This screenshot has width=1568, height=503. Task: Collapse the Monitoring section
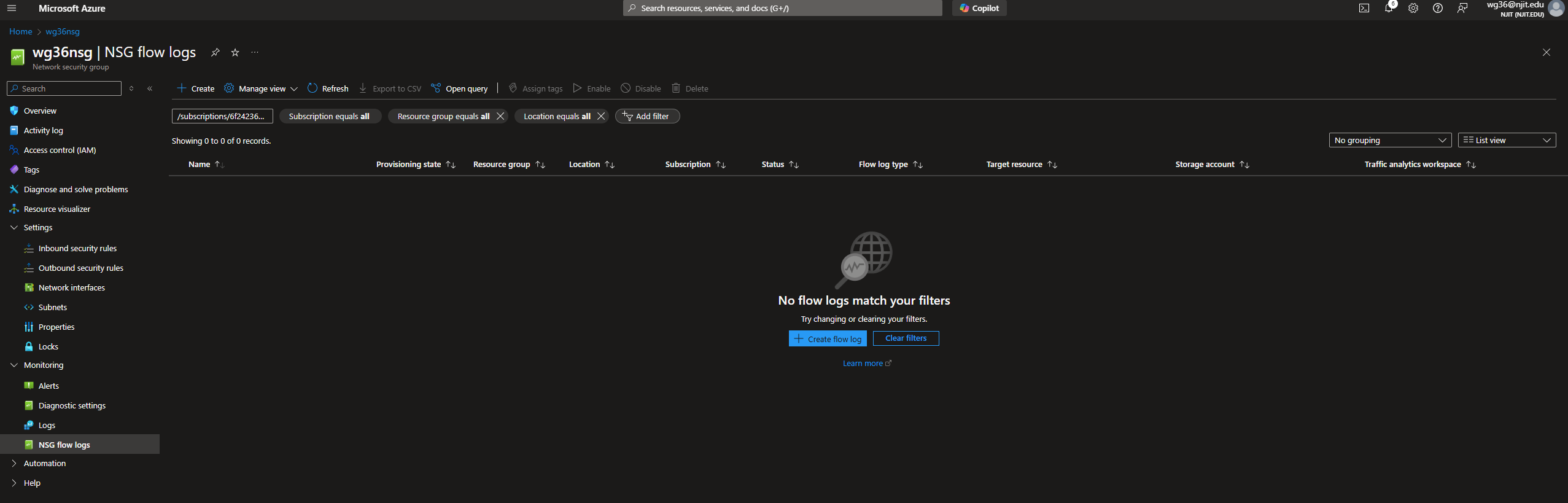[x=14, y=365]
